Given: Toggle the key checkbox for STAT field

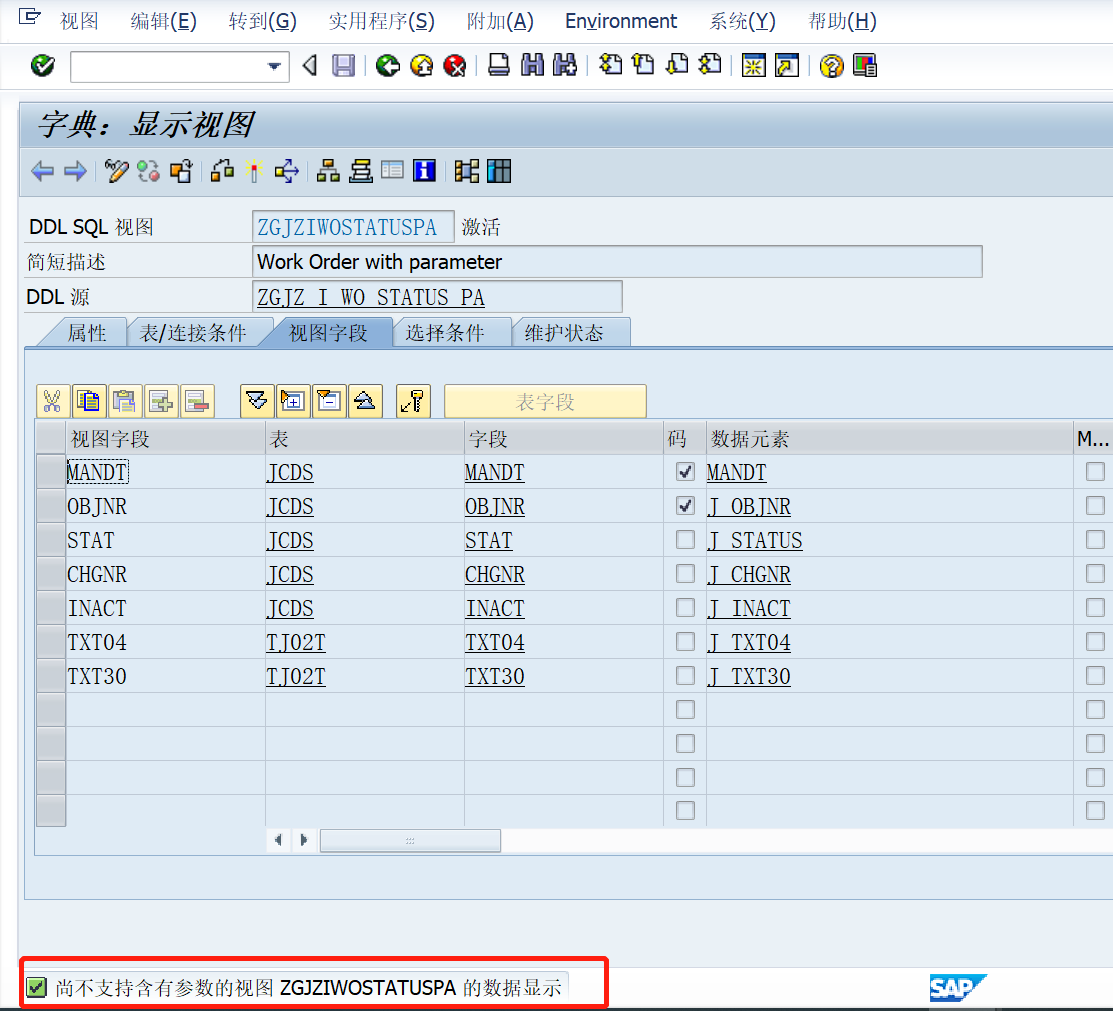Looking at the screenshot, I should [684, 539].
